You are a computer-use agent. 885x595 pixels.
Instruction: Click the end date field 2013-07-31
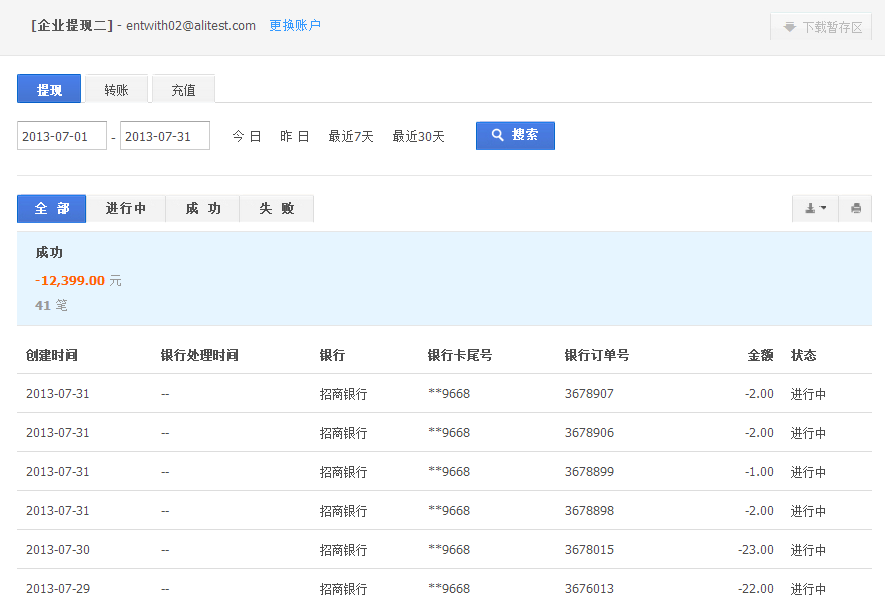(165, 136)
